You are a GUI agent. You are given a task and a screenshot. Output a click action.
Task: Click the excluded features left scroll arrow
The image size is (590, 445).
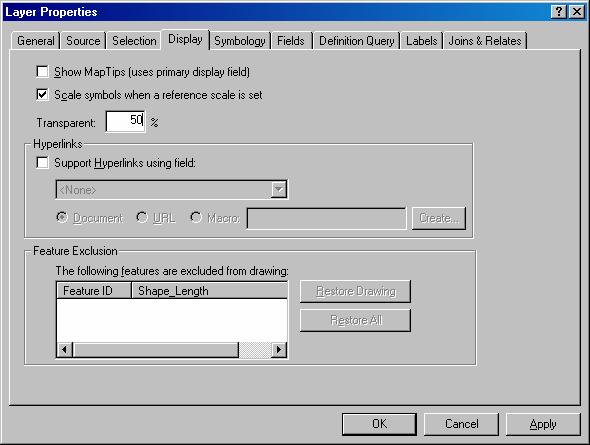click(x=64, y=349)
